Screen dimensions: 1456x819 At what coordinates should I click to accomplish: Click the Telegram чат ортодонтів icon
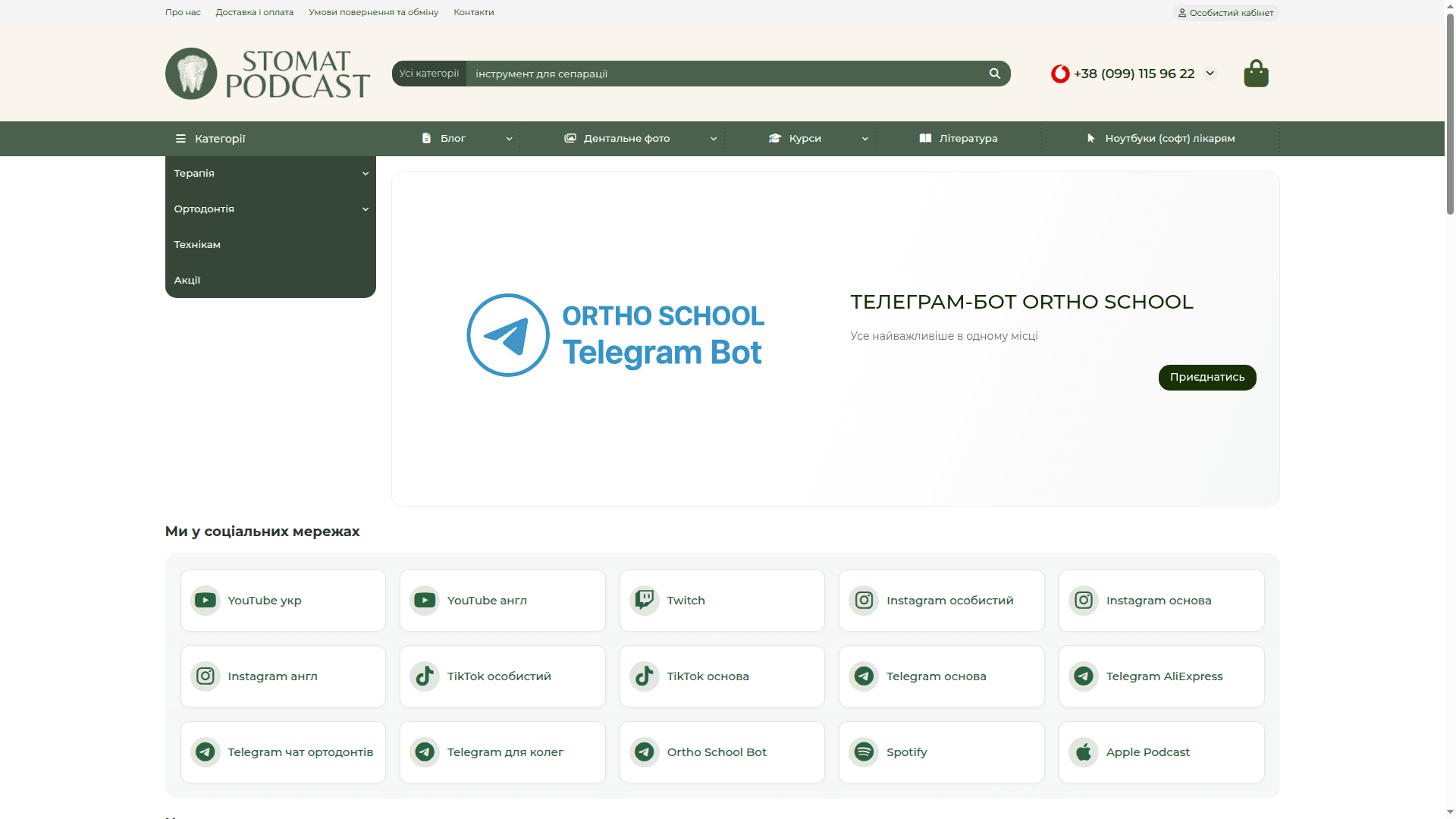tap(206, 752)
